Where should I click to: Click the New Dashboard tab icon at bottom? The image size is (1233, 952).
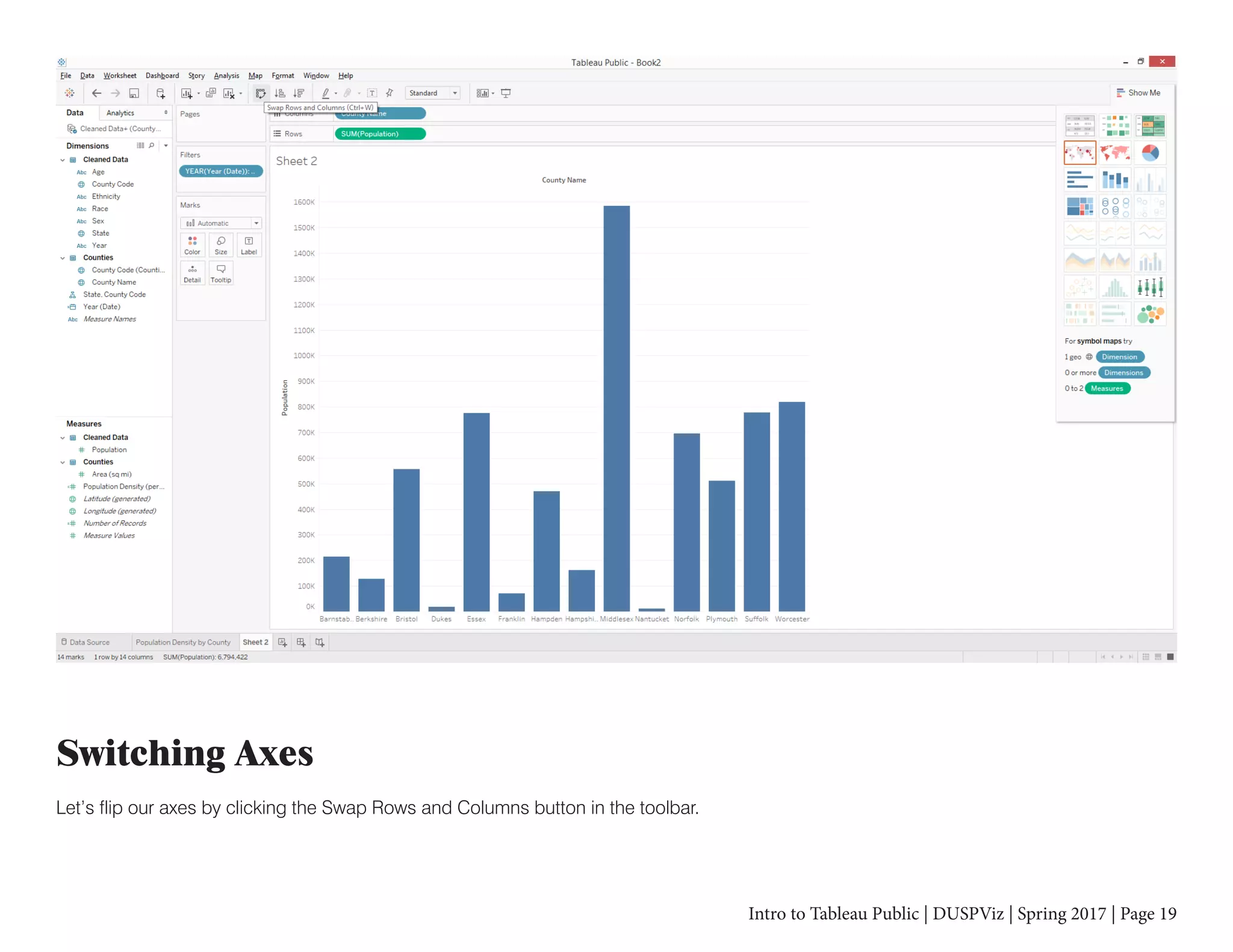tap(301, 643)
